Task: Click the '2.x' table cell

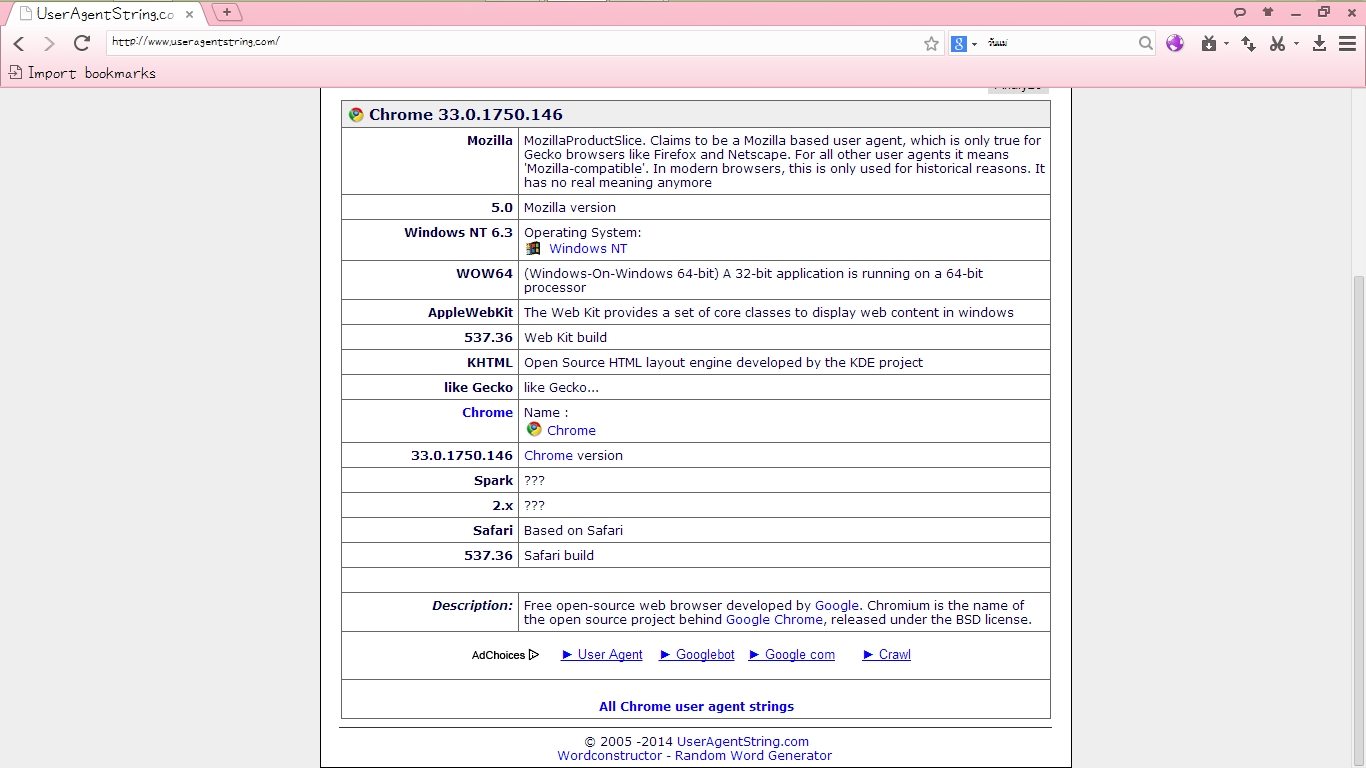Action: point(430,505)
